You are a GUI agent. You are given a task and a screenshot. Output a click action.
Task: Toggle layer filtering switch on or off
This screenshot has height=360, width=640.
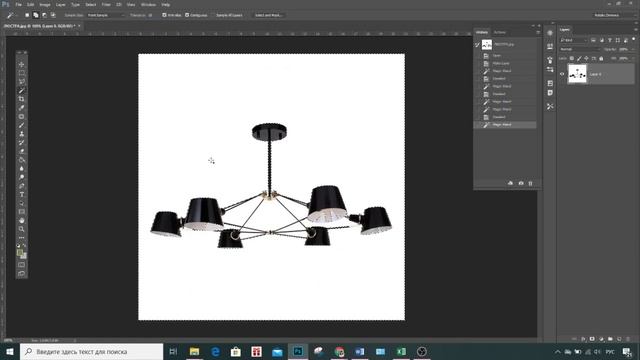coord(634,39)
